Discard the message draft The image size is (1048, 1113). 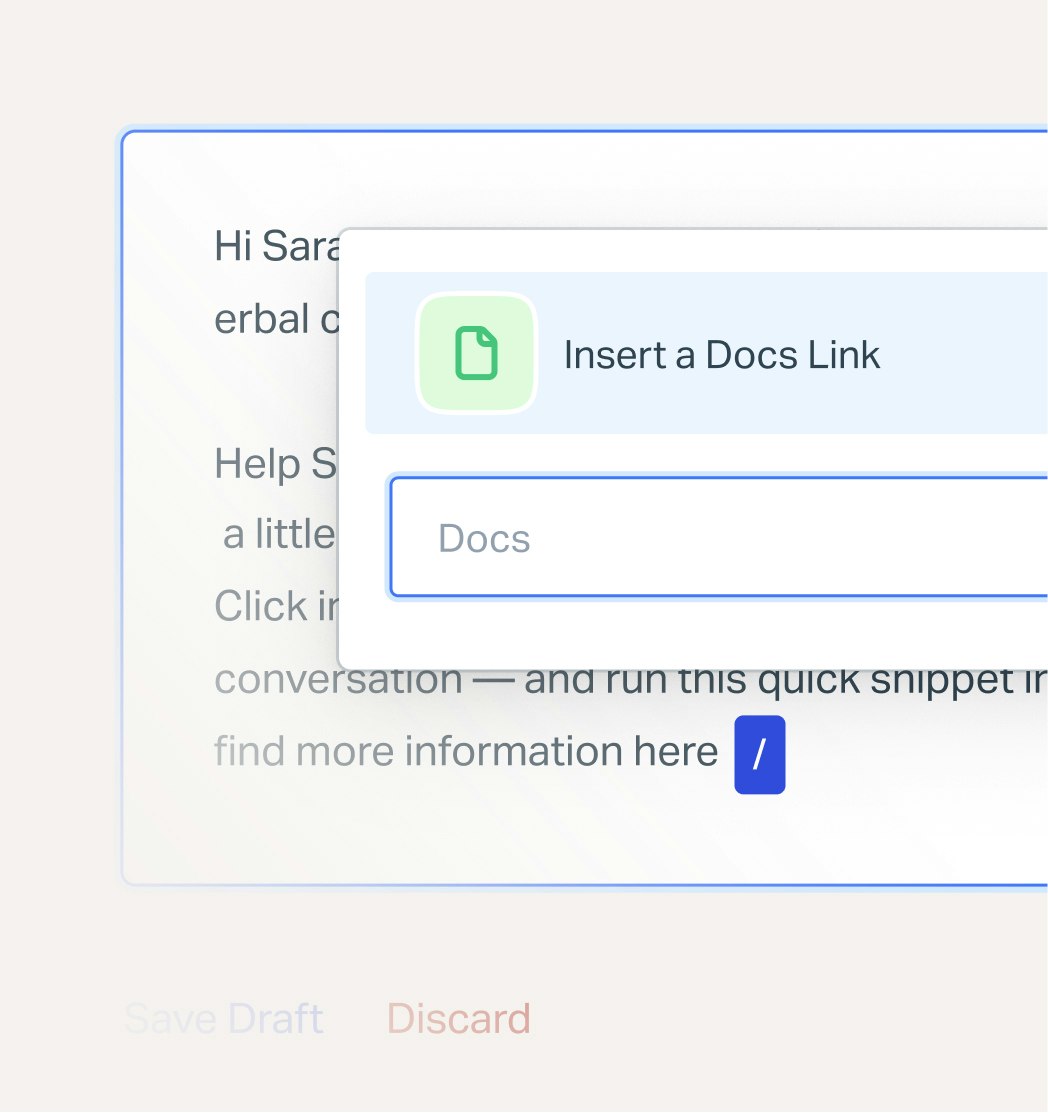pyautogui.click(x=459, y=1019)
